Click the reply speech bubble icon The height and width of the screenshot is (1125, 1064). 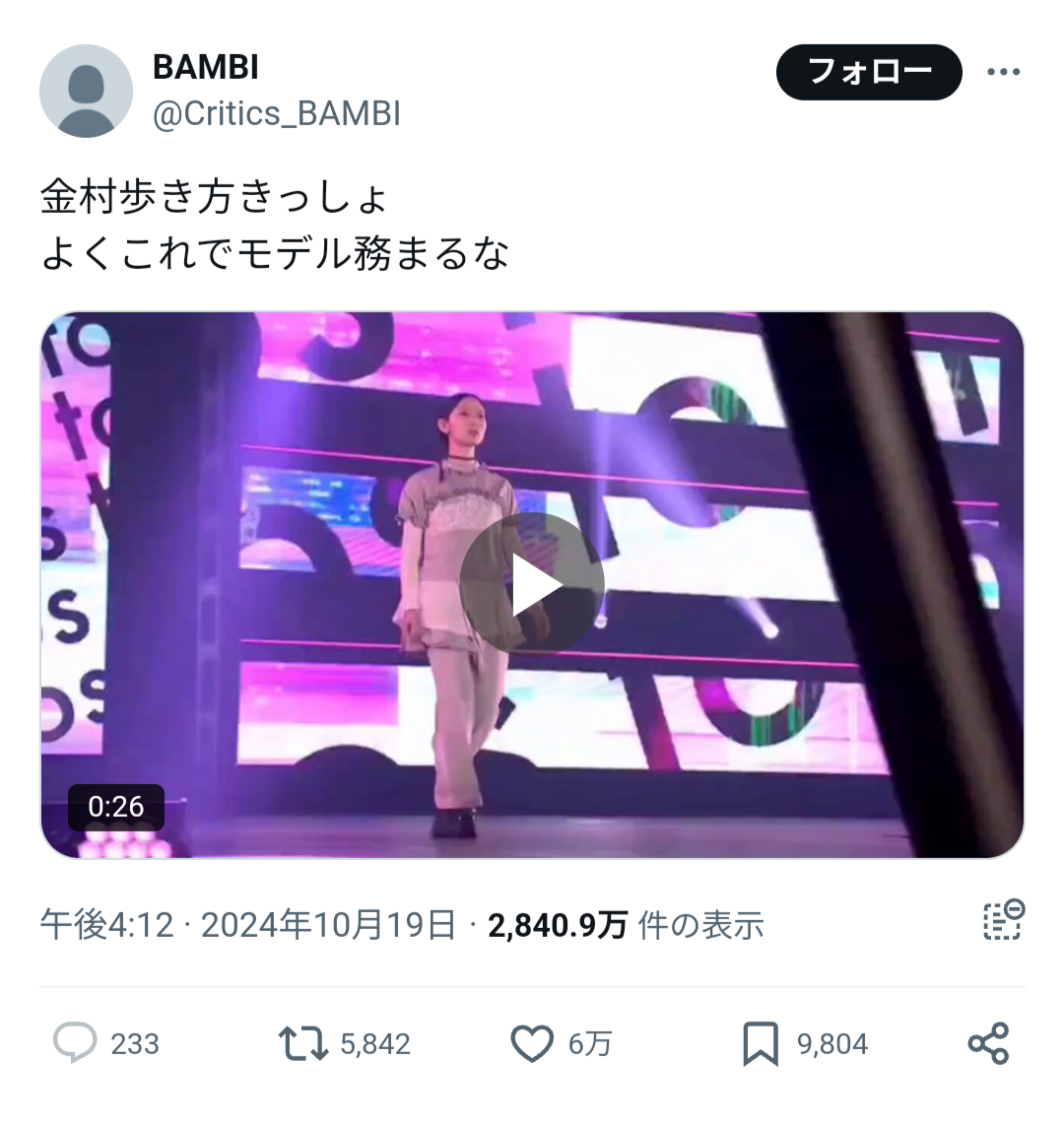pyautogui.click(x=75, y=1042)
